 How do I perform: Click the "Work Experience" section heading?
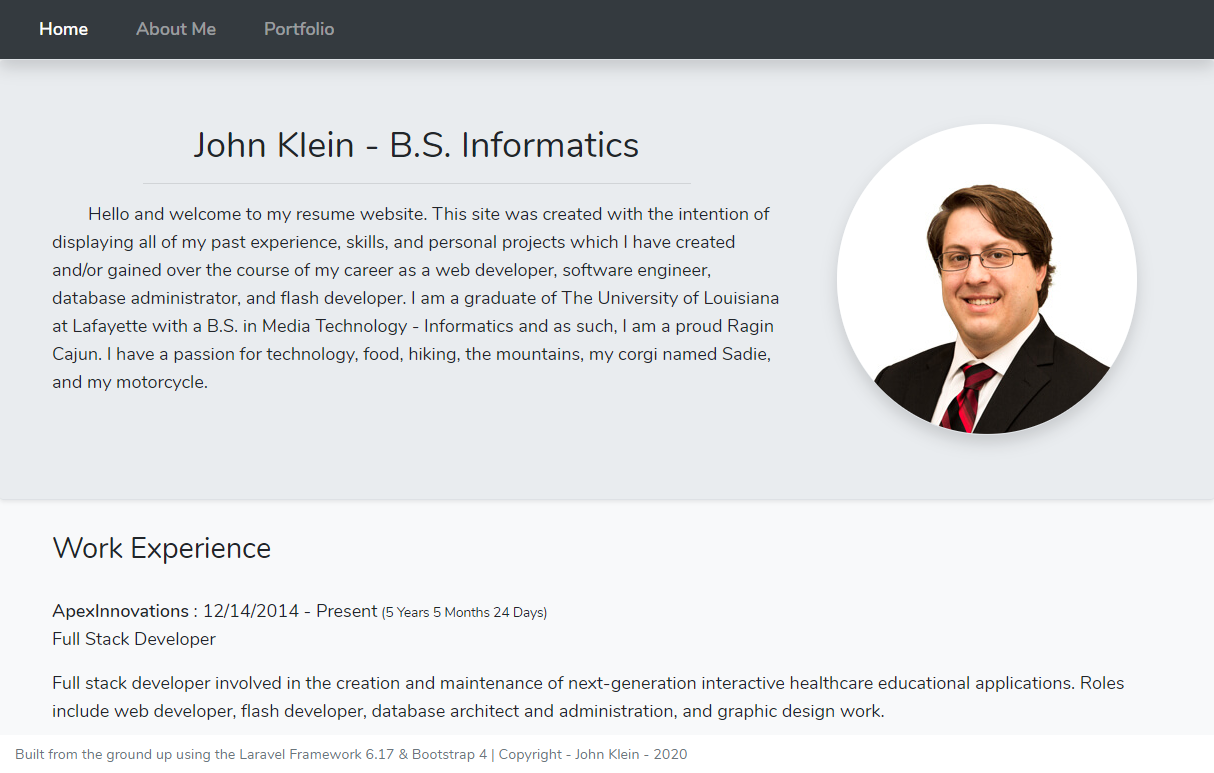coord(161,548)
